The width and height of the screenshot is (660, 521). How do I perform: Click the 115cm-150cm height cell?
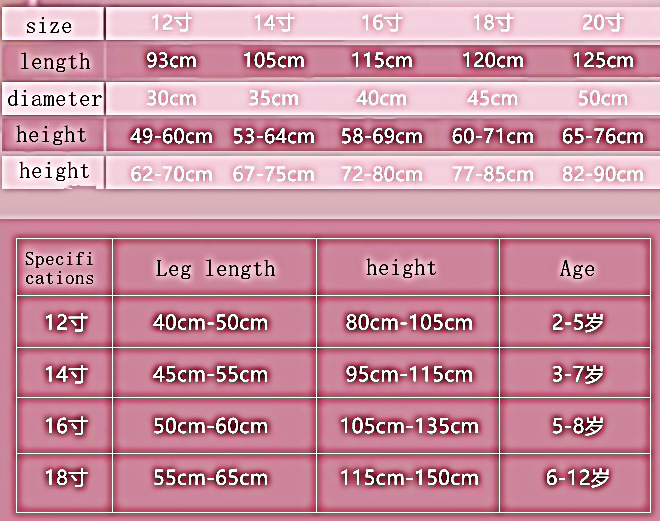tap(406, 478)
